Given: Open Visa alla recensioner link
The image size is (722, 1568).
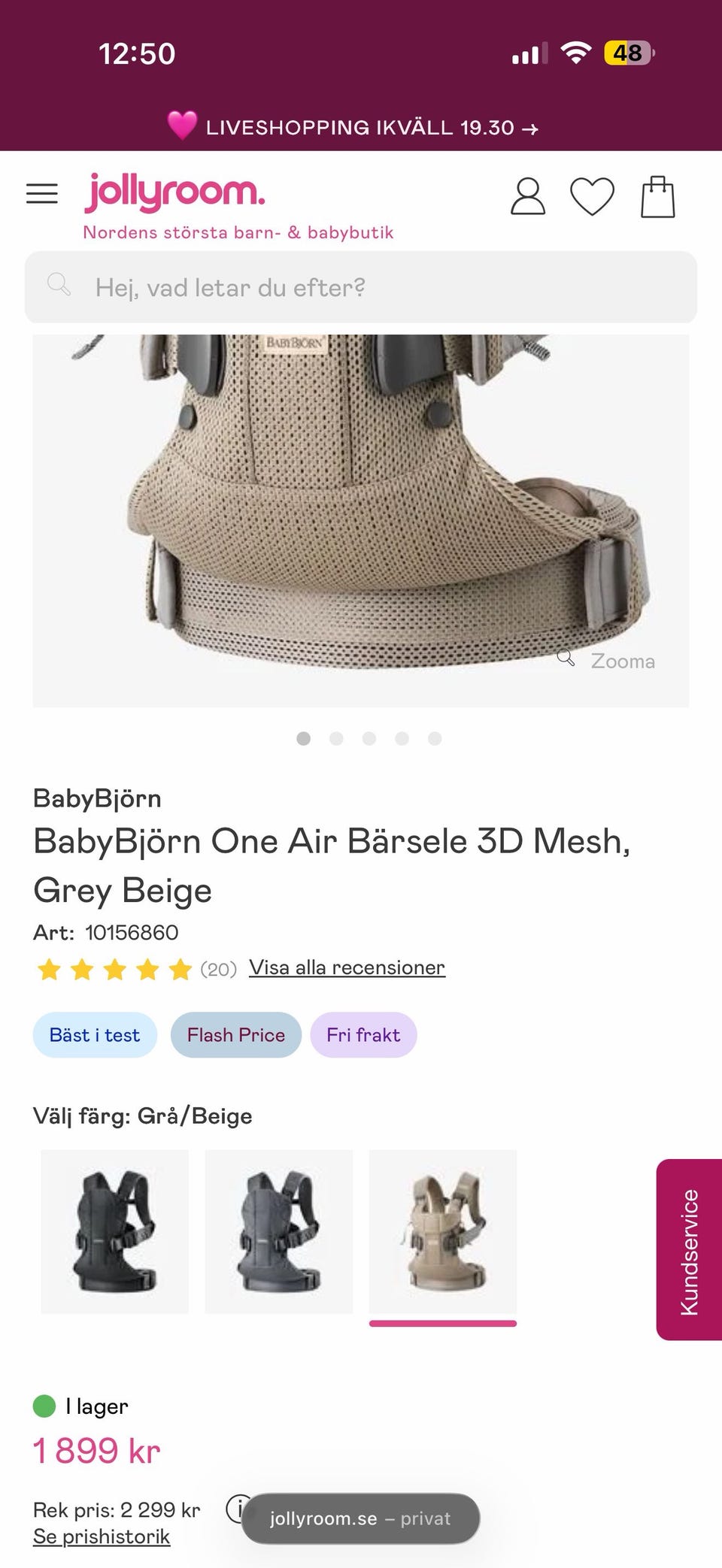Looking at the screenshot, I should pos(347,967).
